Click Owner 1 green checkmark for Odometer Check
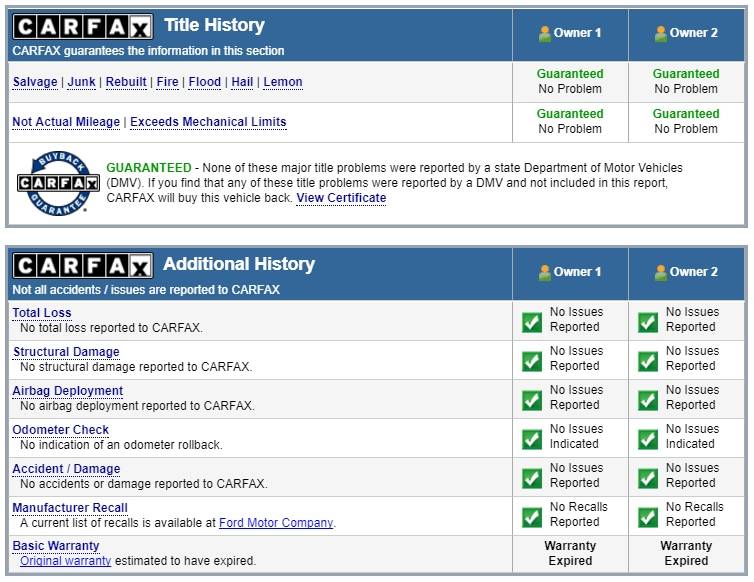This screenshot has width=754, height=582. click(532, 439)
